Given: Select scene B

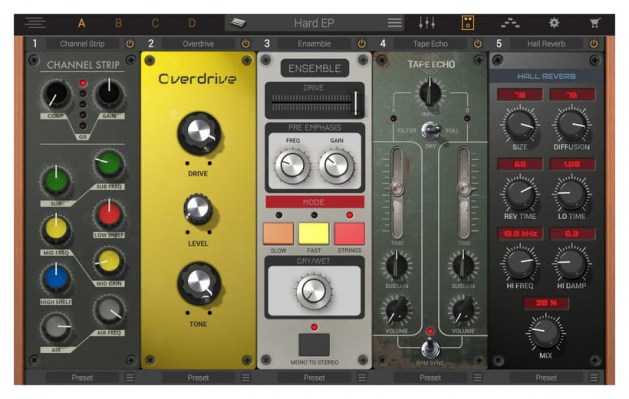Looking at the screenshot, I should (x=118, y=23).
